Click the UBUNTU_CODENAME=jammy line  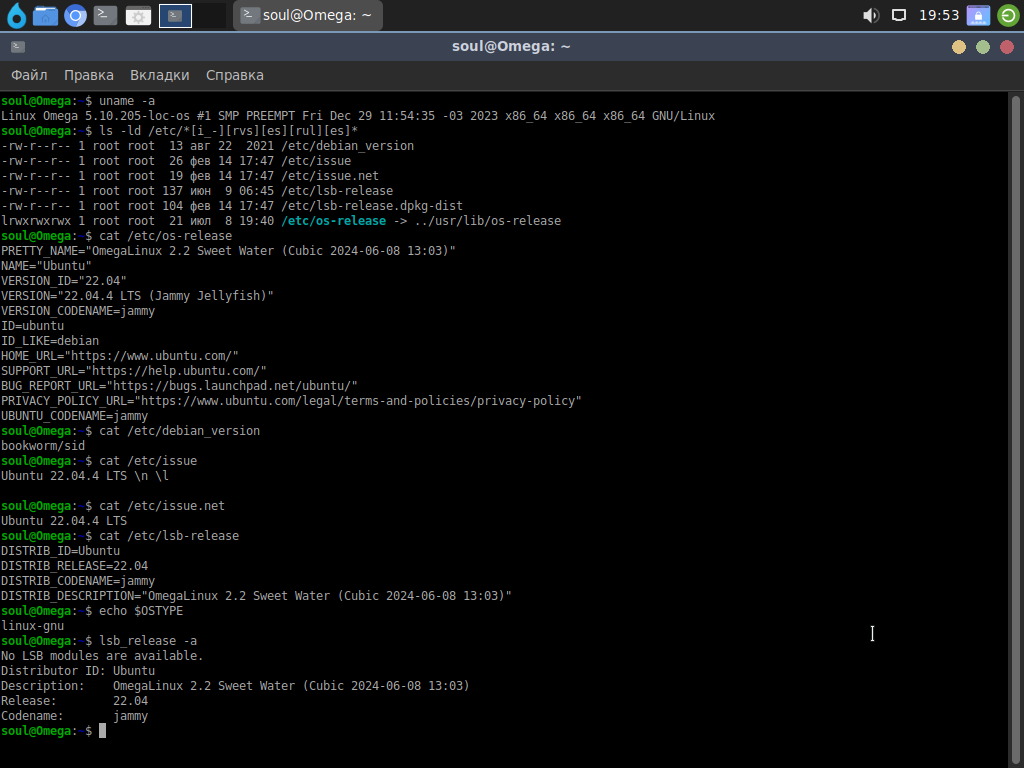coord(74,417)
